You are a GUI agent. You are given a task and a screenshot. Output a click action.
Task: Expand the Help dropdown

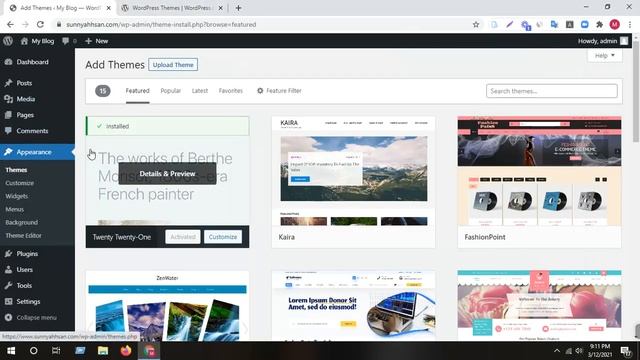(605, 56)
